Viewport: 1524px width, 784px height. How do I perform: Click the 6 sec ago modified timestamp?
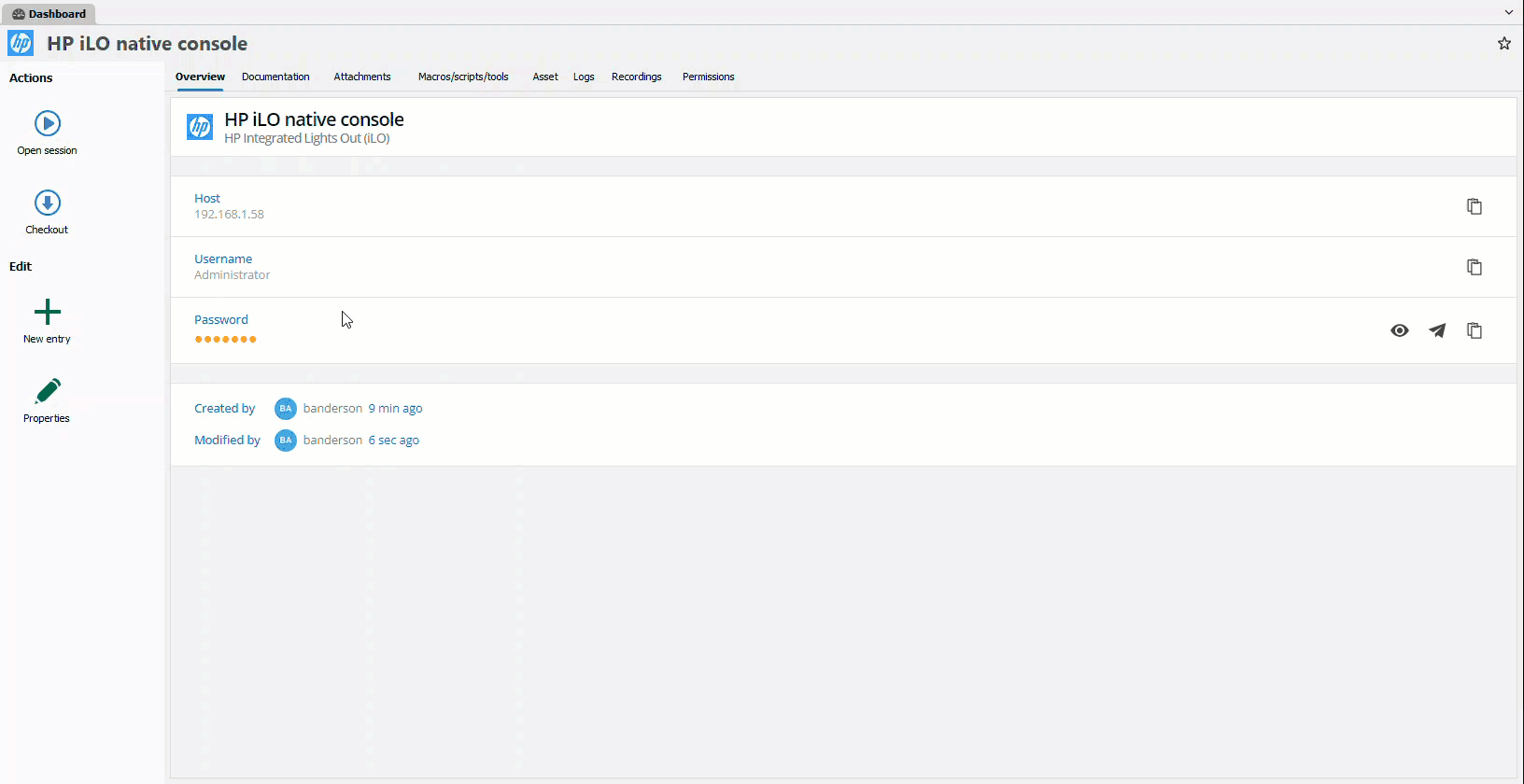click(393, 441)
